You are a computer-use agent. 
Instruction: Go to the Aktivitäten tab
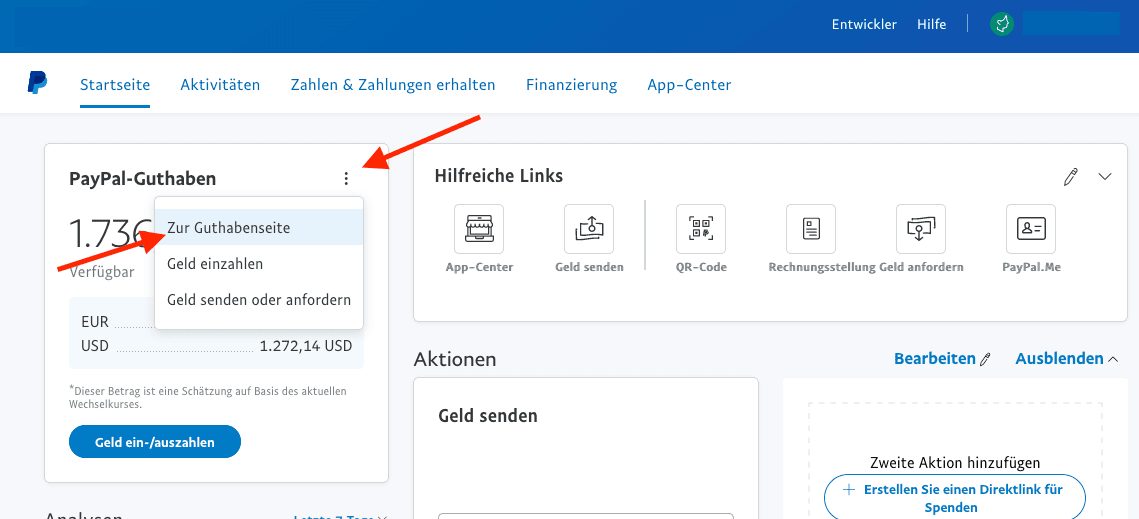click(220, 84)
